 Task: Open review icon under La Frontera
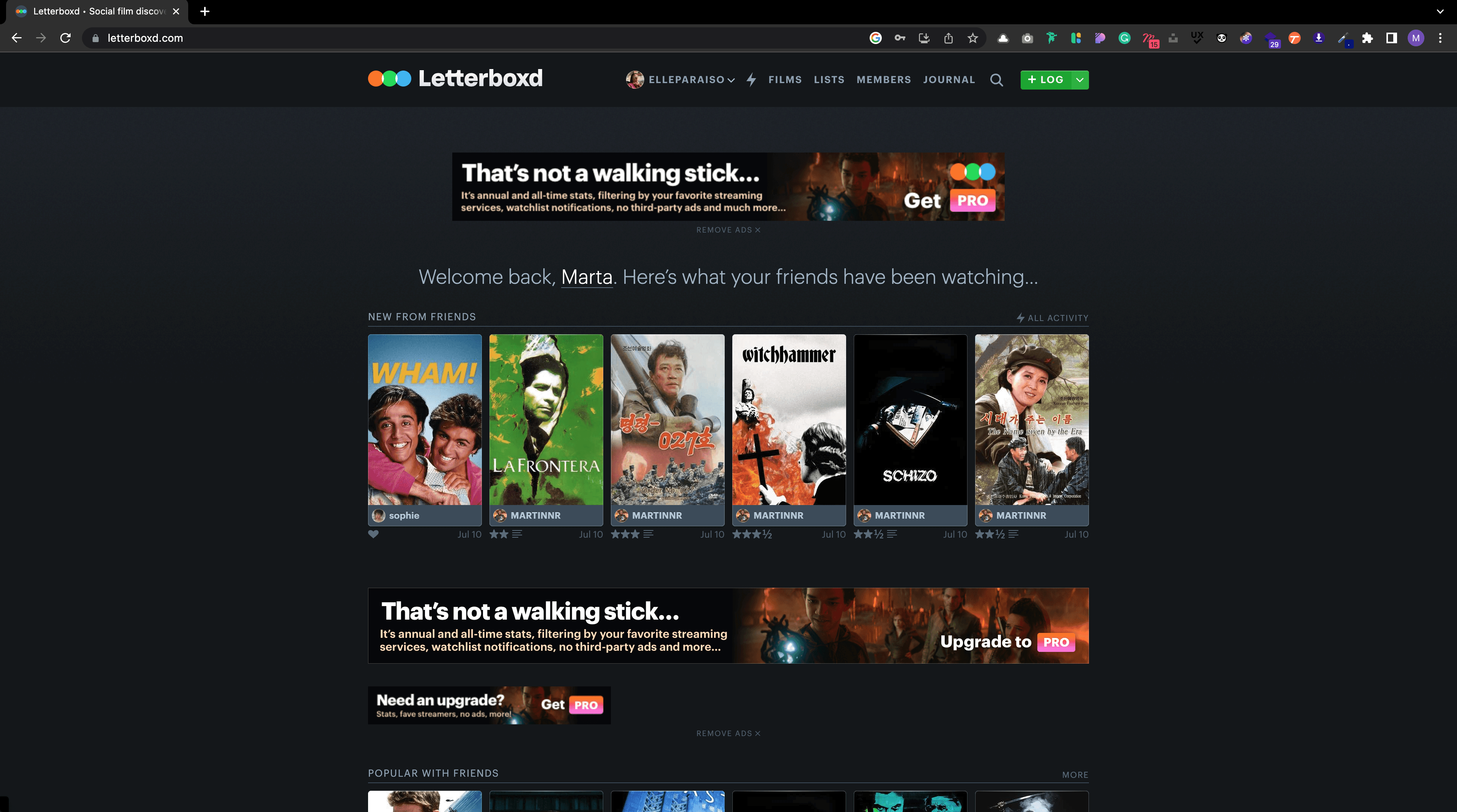coord(517,534)
